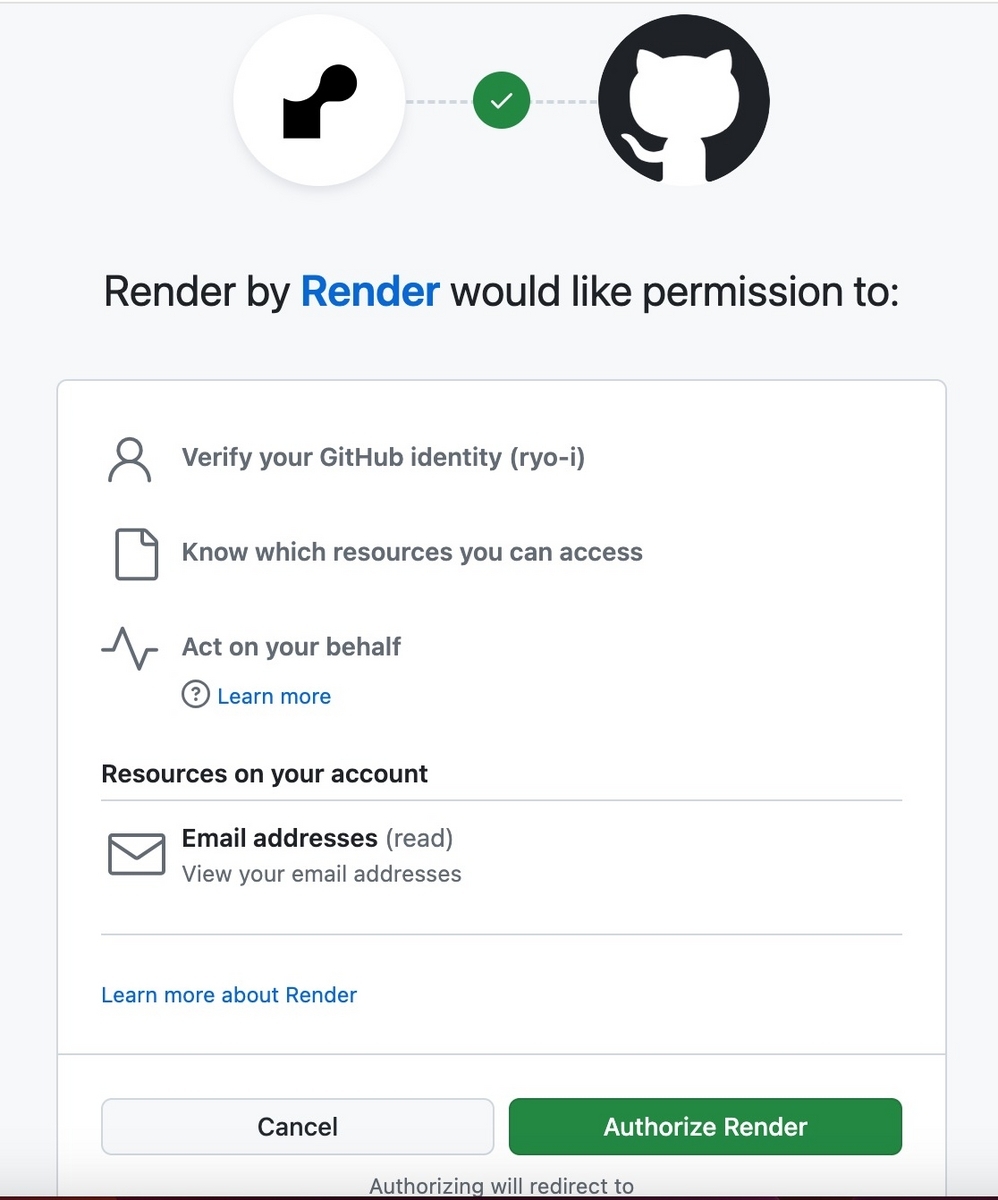Click the activity pulse icon
This screenshot has height=1200, width=998.
(130, 648)
